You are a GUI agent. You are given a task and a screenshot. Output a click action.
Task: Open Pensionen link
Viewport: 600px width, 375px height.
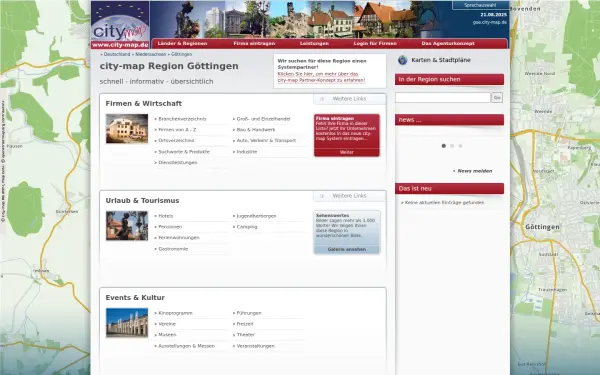click(170, 227)
